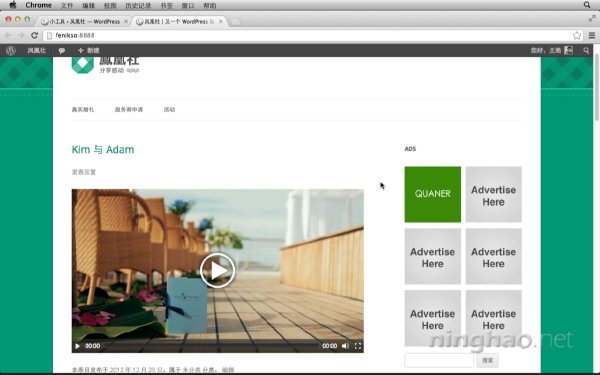Toggle video fullscreen mode
Image resolution: width=600 pixels, height=375 pixels.
pyautogui.click(x=358, y=346)
